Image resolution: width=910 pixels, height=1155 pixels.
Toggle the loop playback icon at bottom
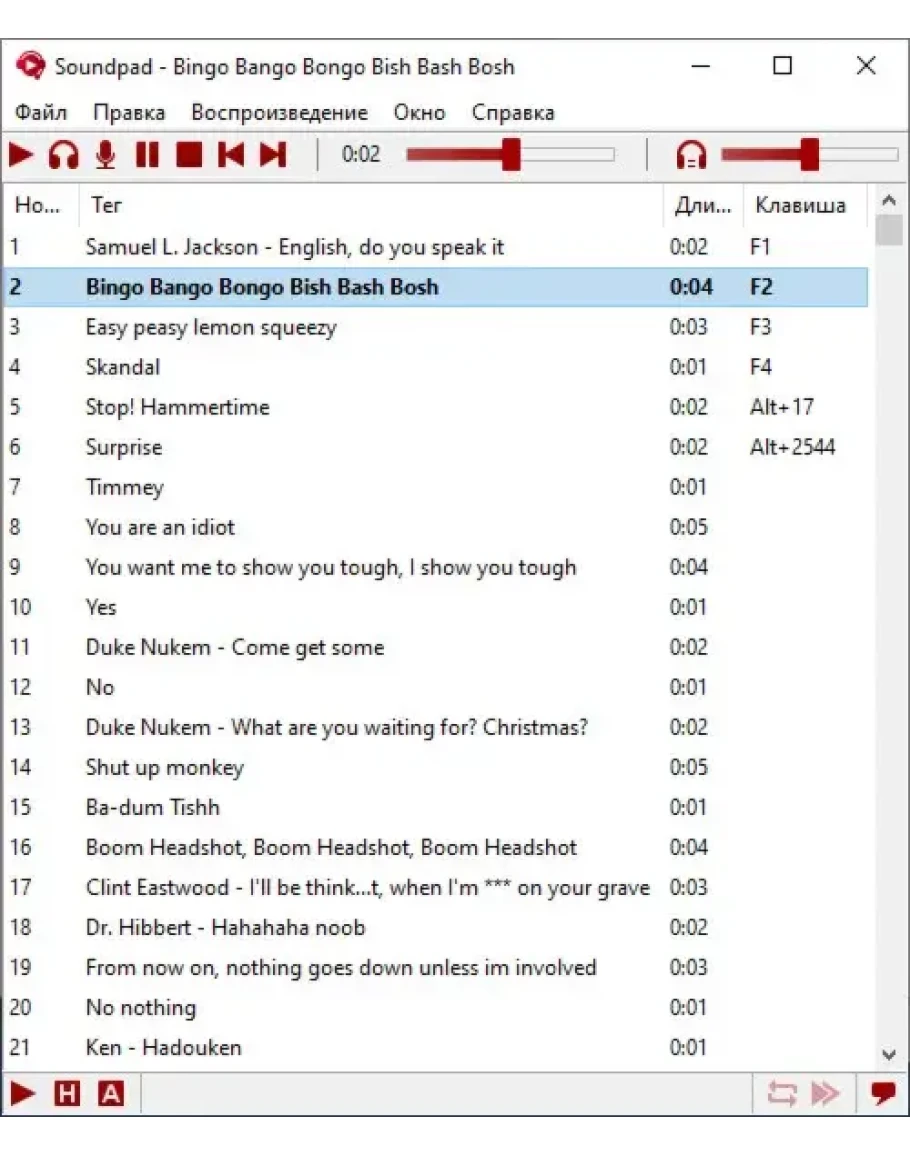(782, 1094)
